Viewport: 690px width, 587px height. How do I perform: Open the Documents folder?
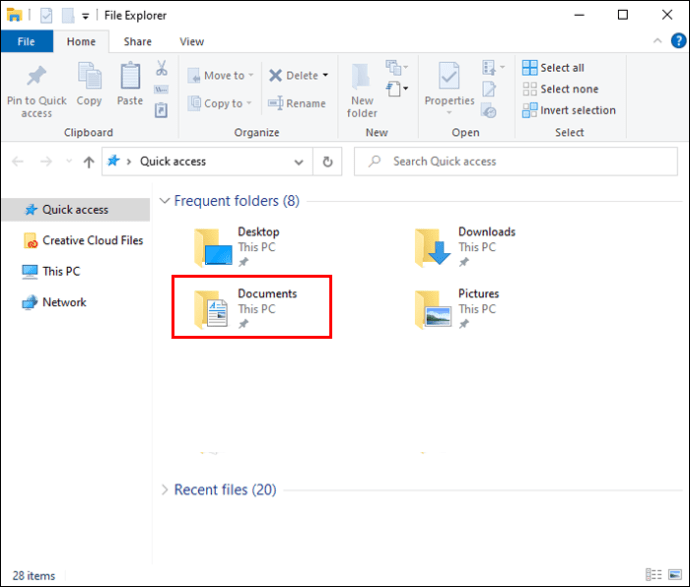[246, 308]
